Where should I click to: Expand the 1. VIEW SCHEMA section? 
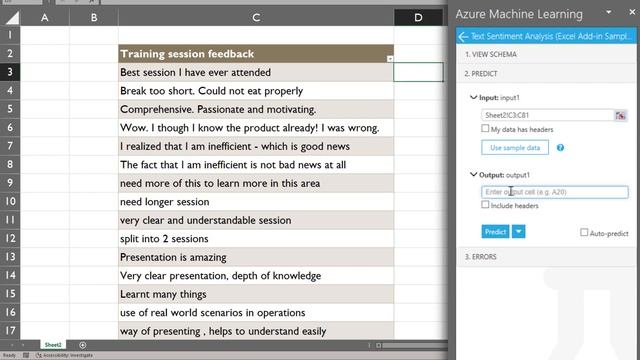pyautogui.click(x=546, y=54)
